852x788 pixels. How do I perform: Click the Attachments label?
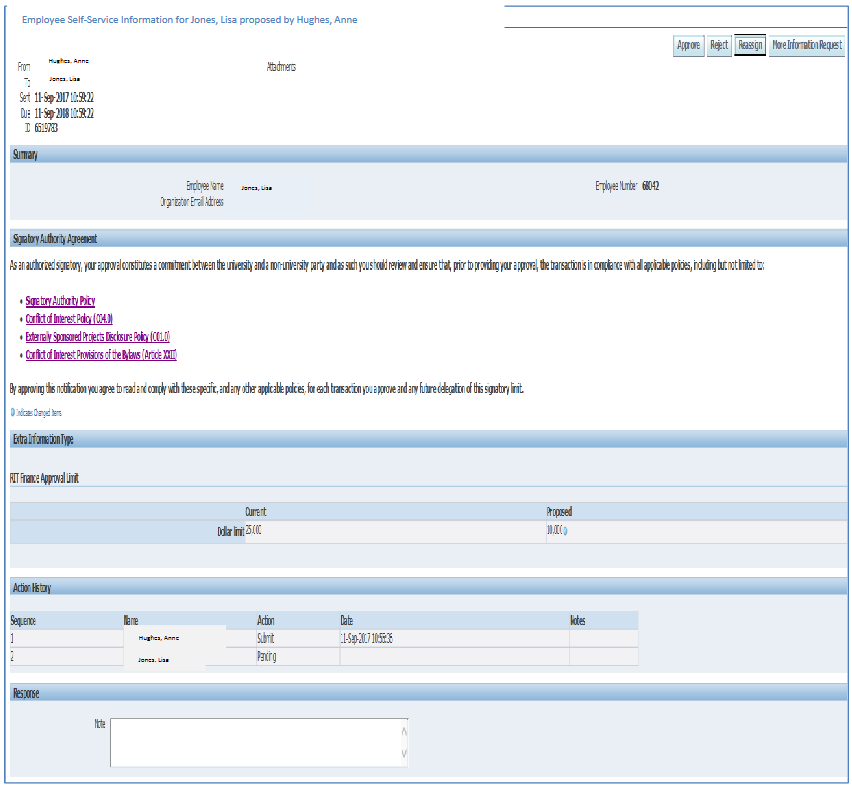click(281, 67)
